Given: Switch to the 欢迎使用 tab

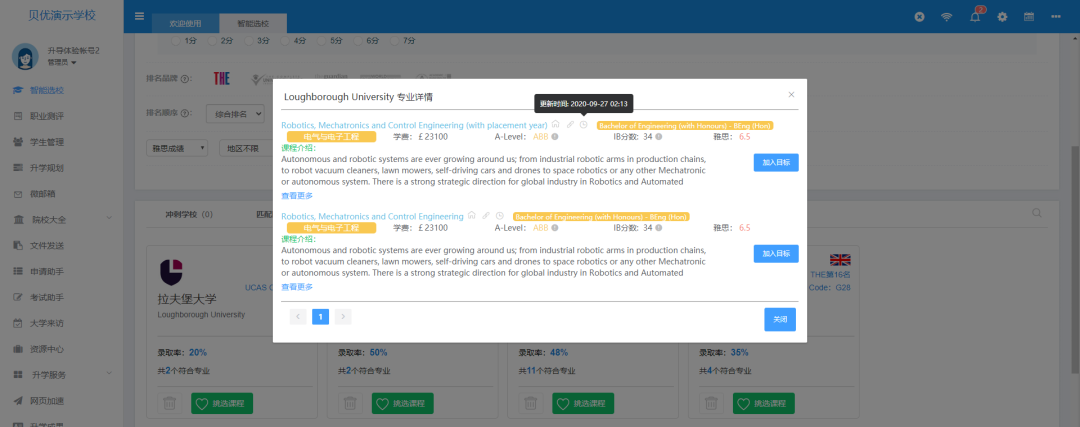Looking at the screenshot, I should 185,23.
